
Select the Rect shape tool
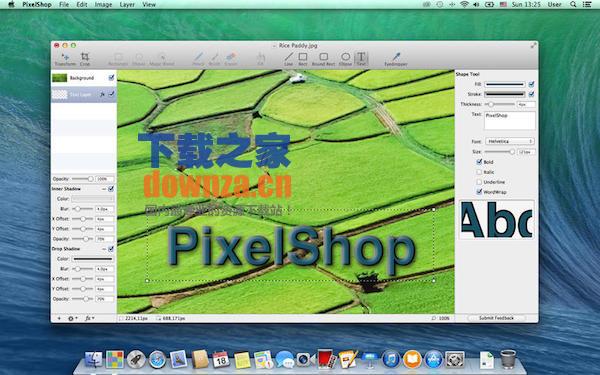pyautogui.click(x=303, y=59)
